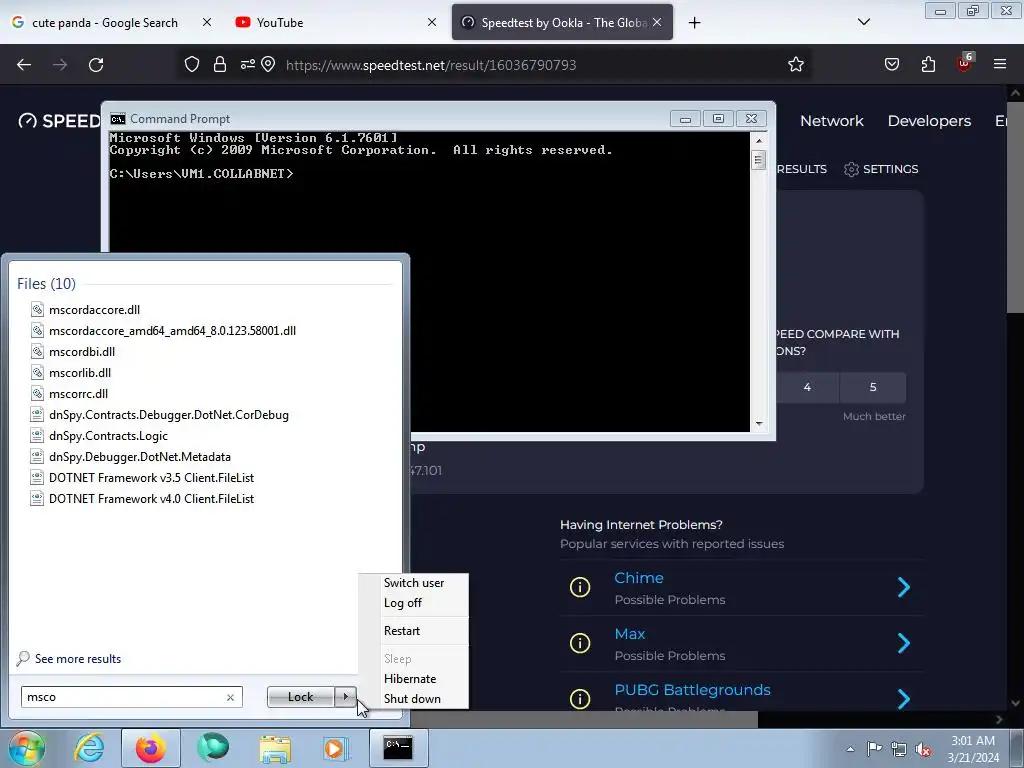Screen dimensions: 1024x768
Task: Select the Speedtest by Ookla tab
Action: click(x=562, y=23)
